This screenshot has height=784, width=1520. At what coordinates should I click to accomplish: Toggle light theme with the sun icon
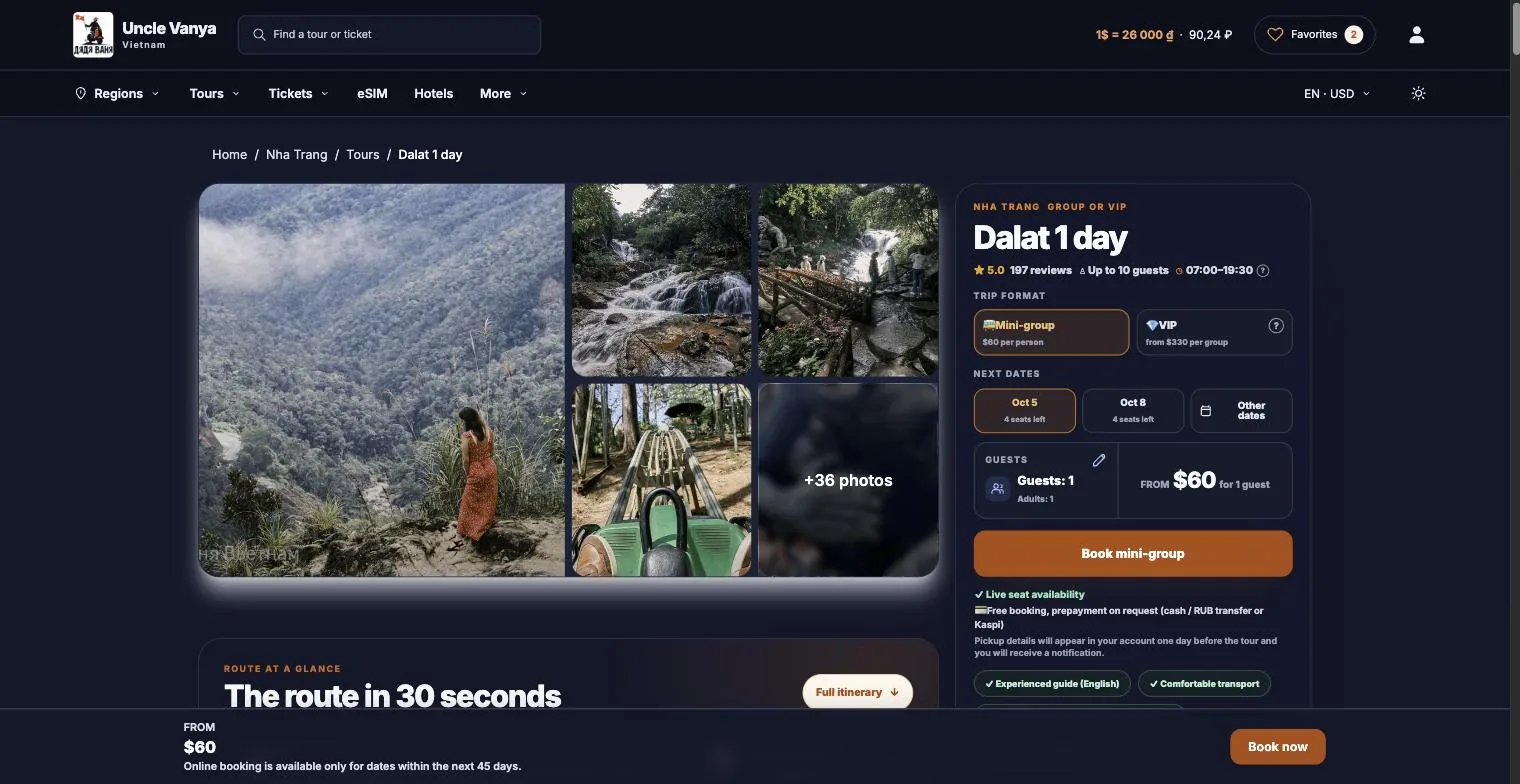click(1418, 93)
